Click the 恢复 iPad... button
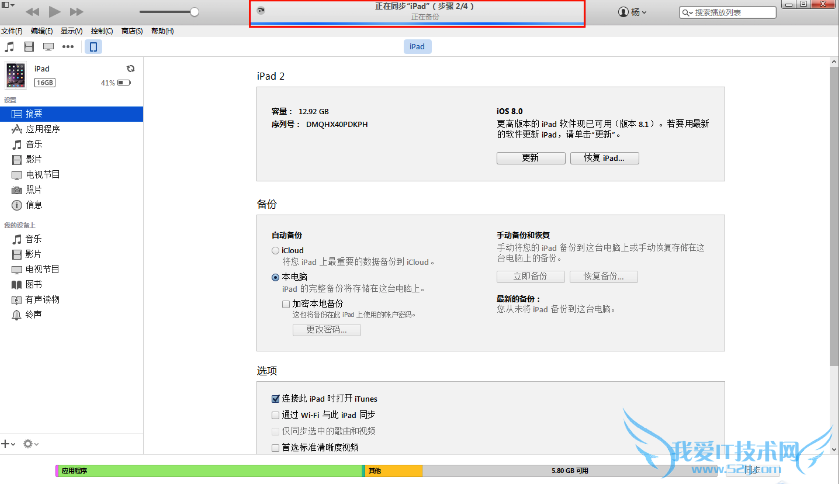839x484 pixels. click(604, 158)
